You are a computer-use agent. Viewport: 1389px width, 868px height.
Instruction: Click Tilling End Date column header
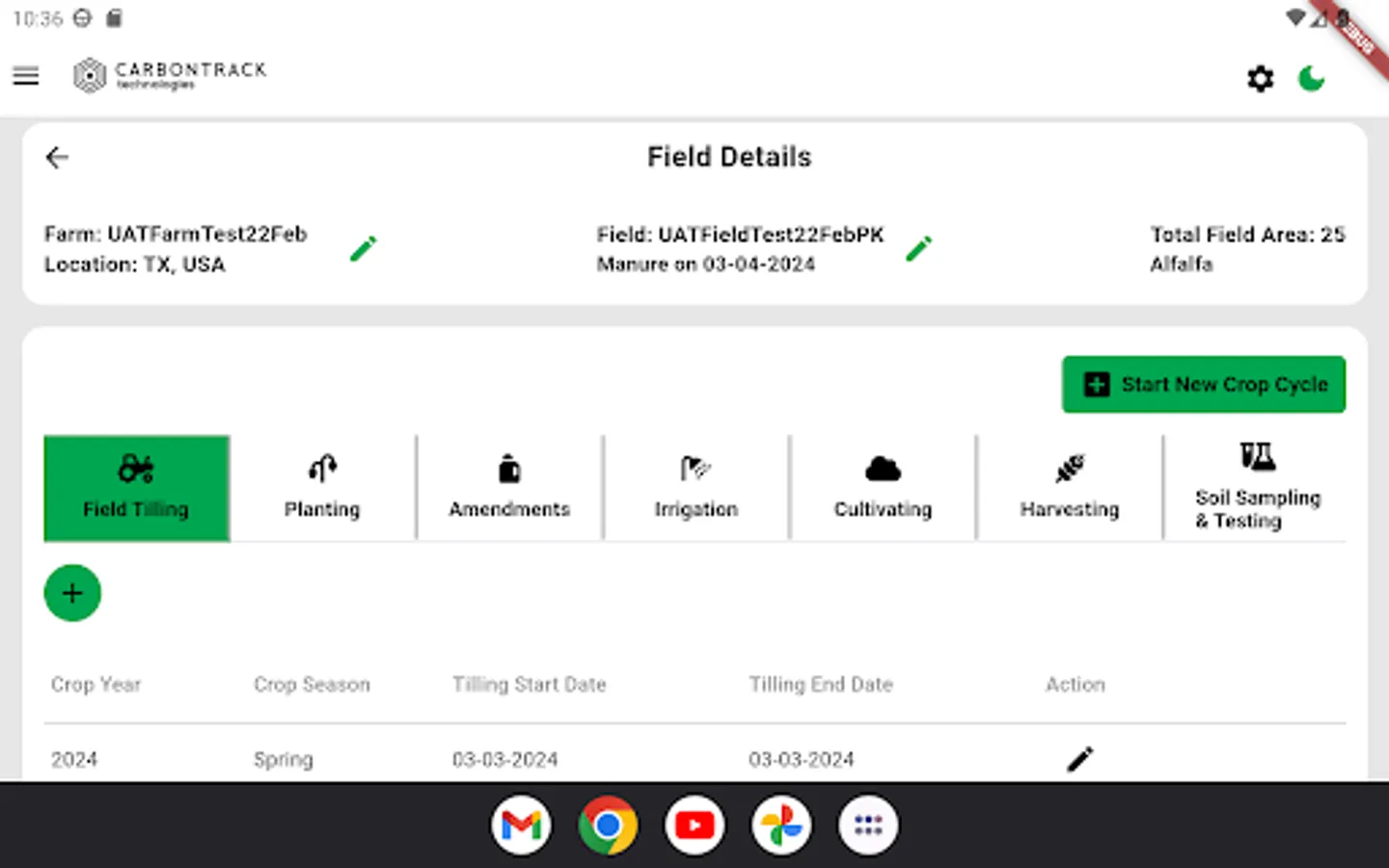(821, 685)
